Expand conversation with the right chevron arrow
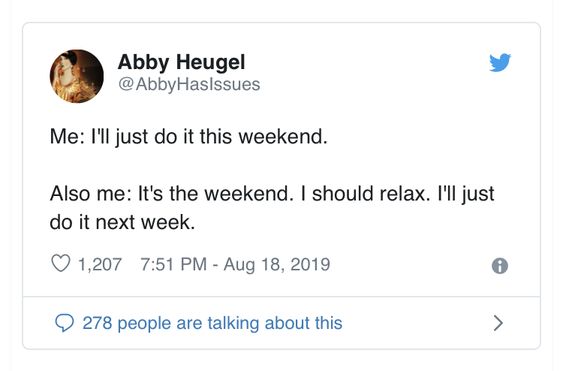Screen dimensions: 563x371 coord(498,323)
